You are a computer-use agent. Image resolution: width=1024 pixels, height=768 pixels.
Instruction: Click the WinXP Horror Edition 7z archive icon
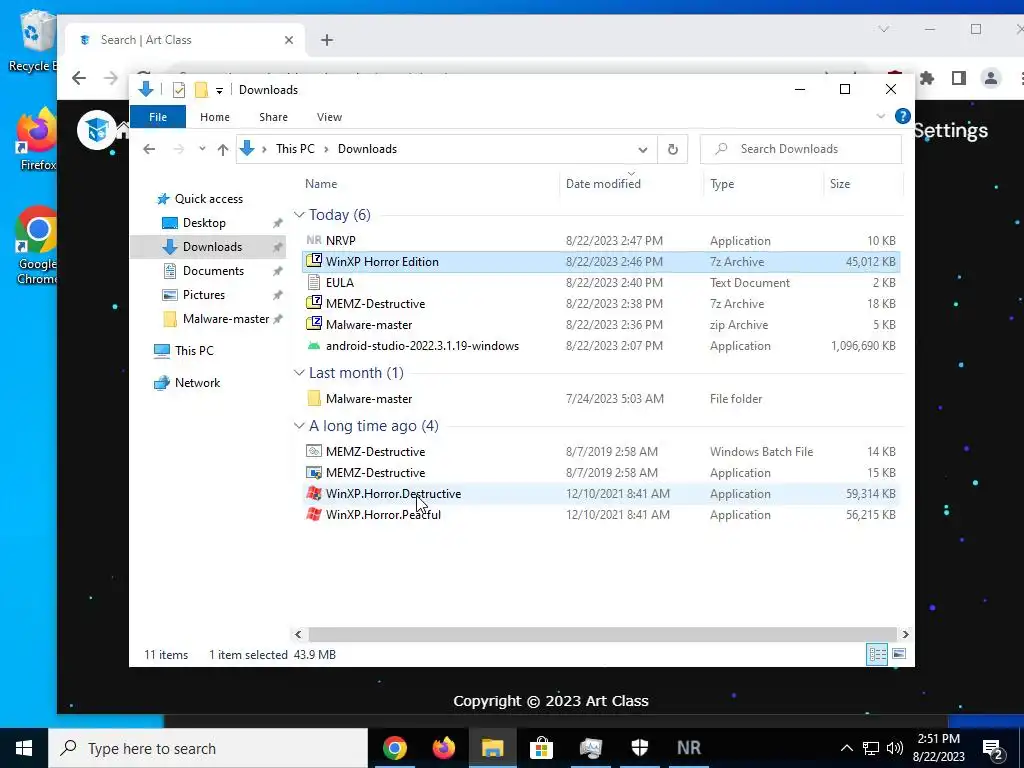coord(314,261)
